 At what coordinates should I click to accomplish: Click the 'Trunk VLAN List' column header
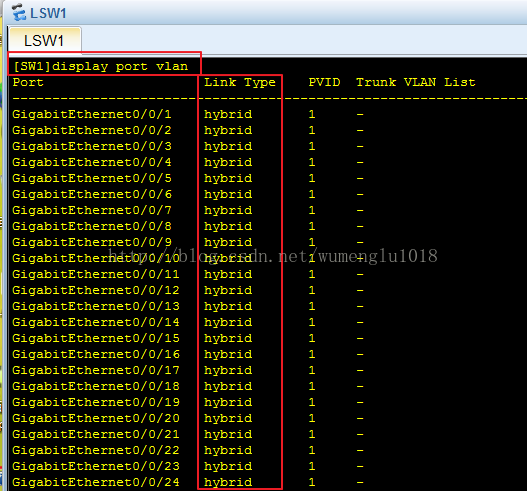416,82
